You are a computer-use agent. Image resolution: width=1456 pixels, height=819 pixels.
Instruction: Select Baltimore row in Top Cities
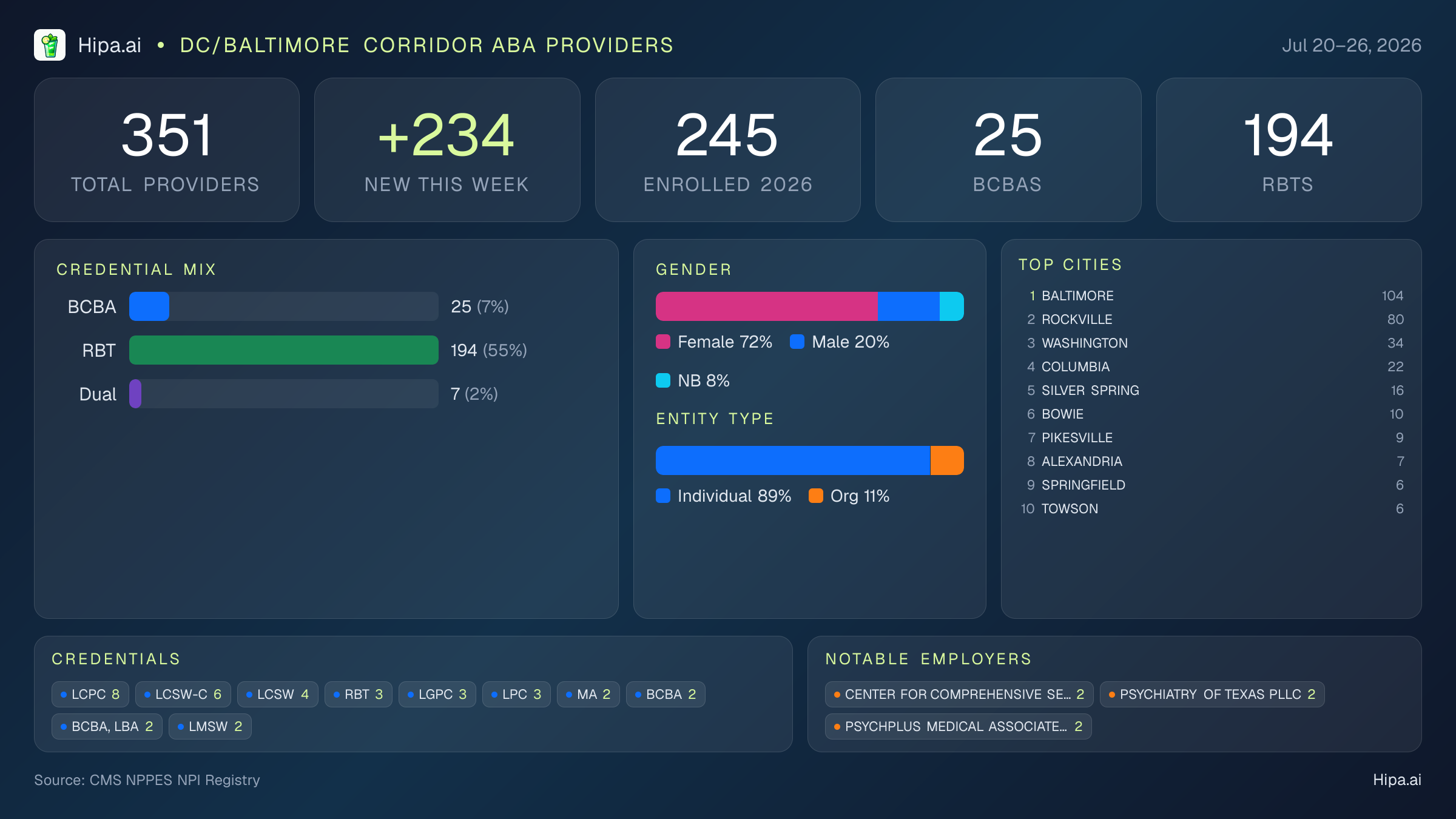pyautogui.click(x=1212, y=295)
